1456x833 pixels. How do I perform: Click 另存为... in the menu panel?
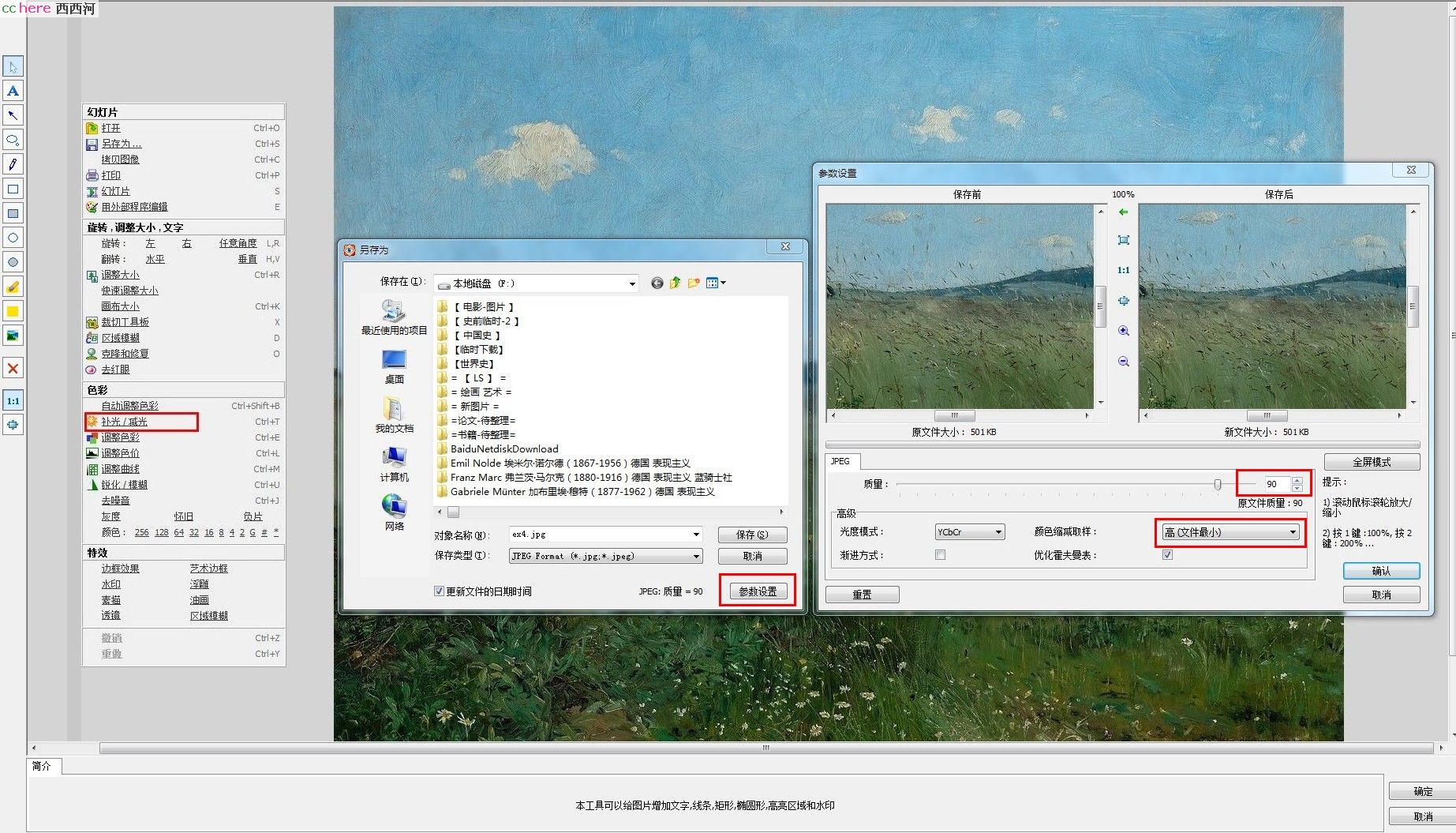click(121, 144)
